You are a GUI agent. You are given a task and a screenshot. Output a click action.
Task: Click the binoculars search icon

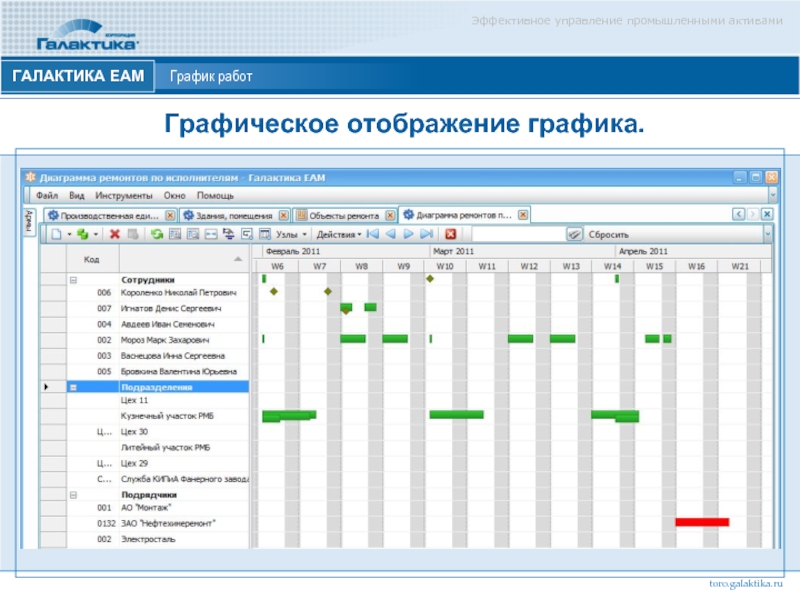(x=574, y=234)
